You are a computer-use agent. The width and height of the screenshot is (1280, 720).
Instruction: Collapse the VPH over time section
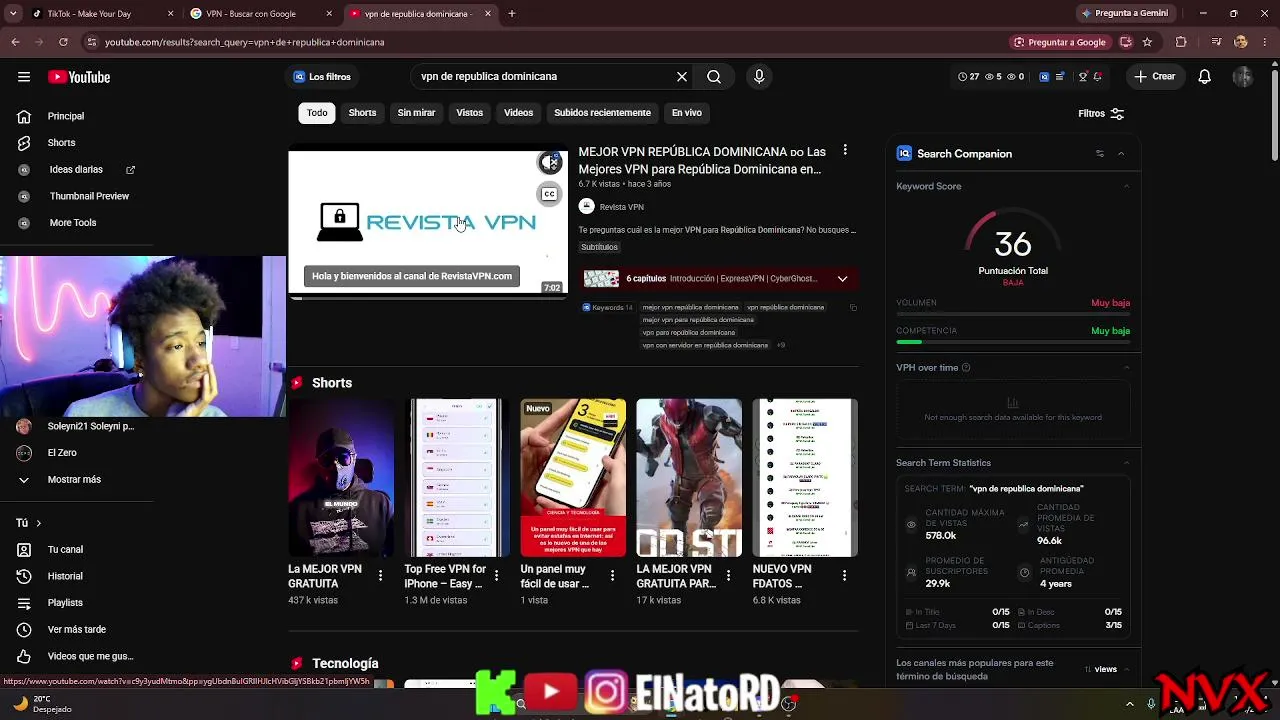coord(1126,368)
